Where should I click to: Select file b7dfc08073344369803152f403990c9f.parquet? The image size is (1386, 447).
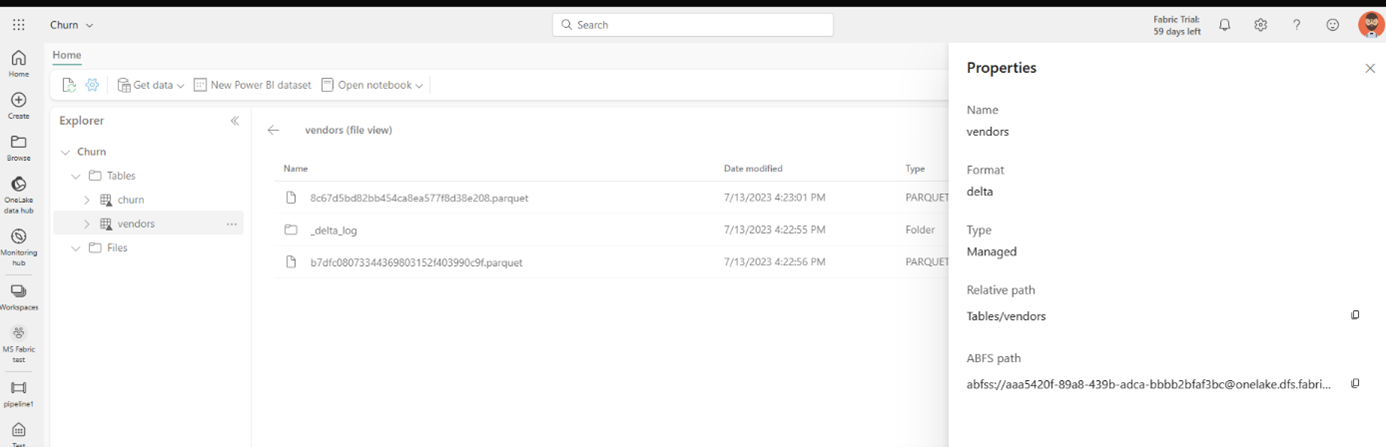tap(416, 262)
